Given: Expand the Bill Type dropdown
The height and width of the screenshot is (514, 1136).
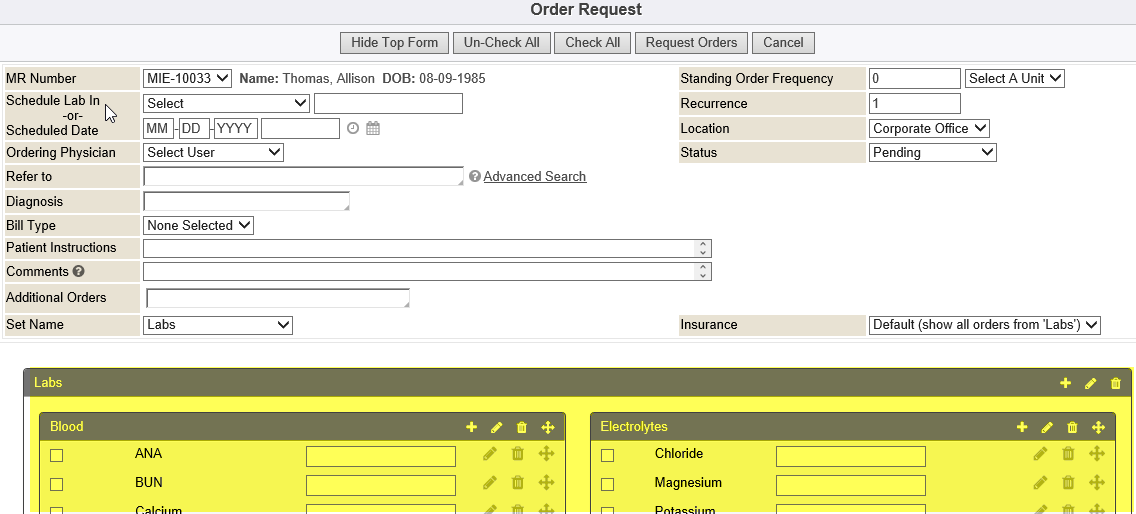Looking at the screenshot, I should tap(198, 226).
